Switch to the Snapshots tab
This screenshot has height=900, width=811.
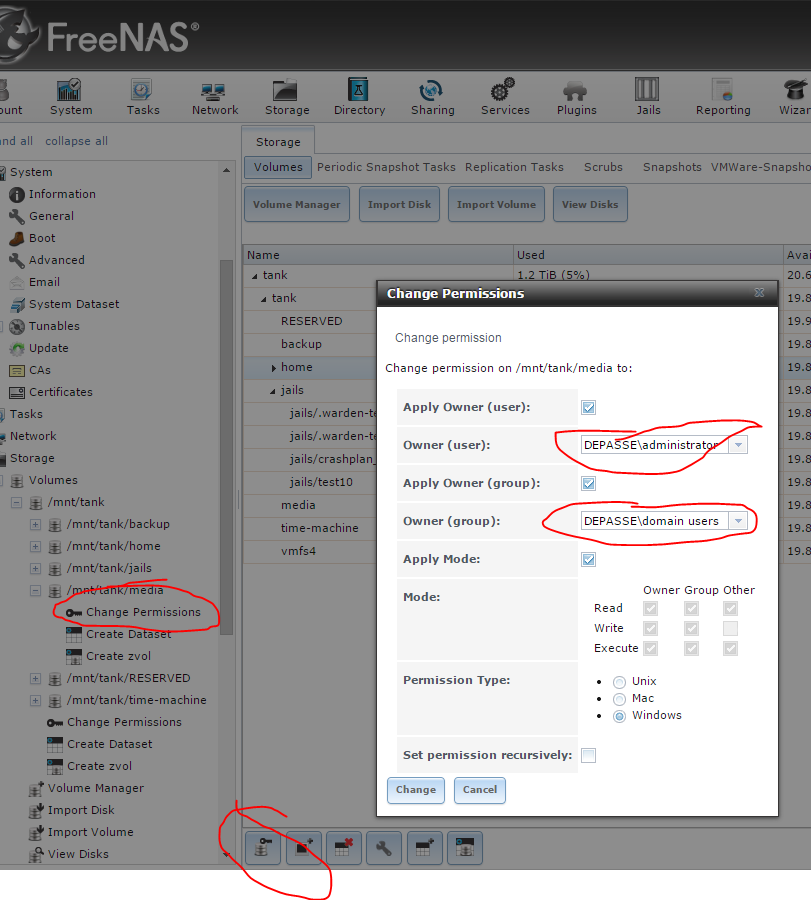point(672,167)
